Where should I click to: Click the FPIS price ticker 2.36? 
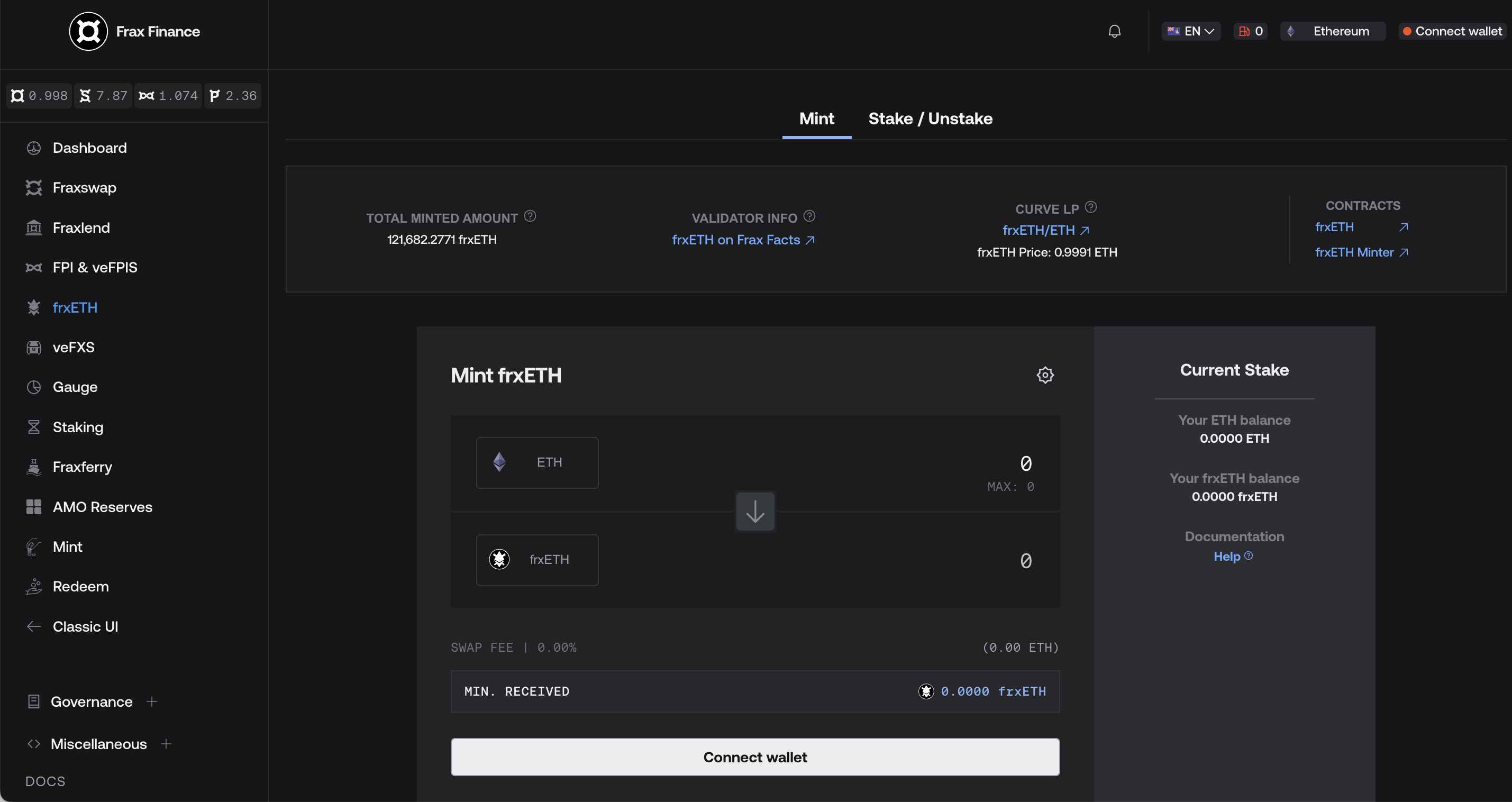(x=233, y=96)
